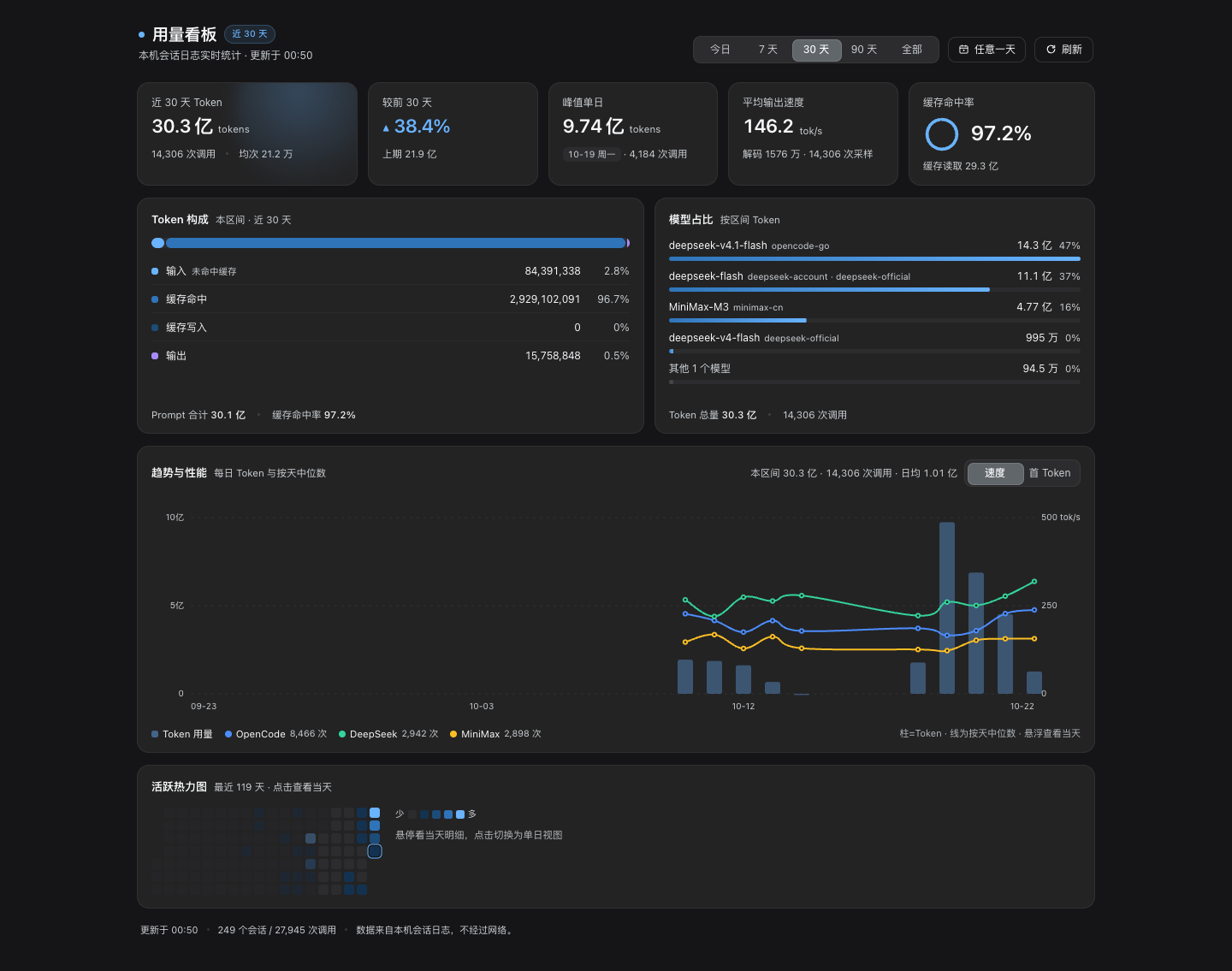Click the last yellow MiniMax data point
This screenshot has height=971, width=1232.
tap(1034, 638)
